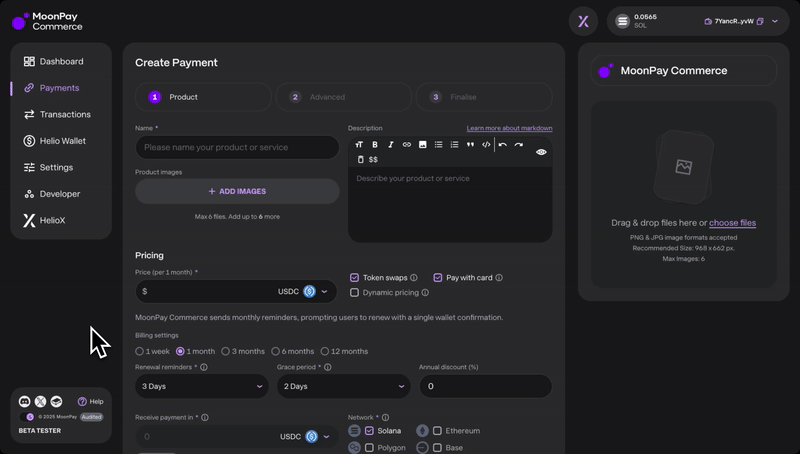
Task: Switch to step 2 Advanced tab
Action: coord(343,97)
